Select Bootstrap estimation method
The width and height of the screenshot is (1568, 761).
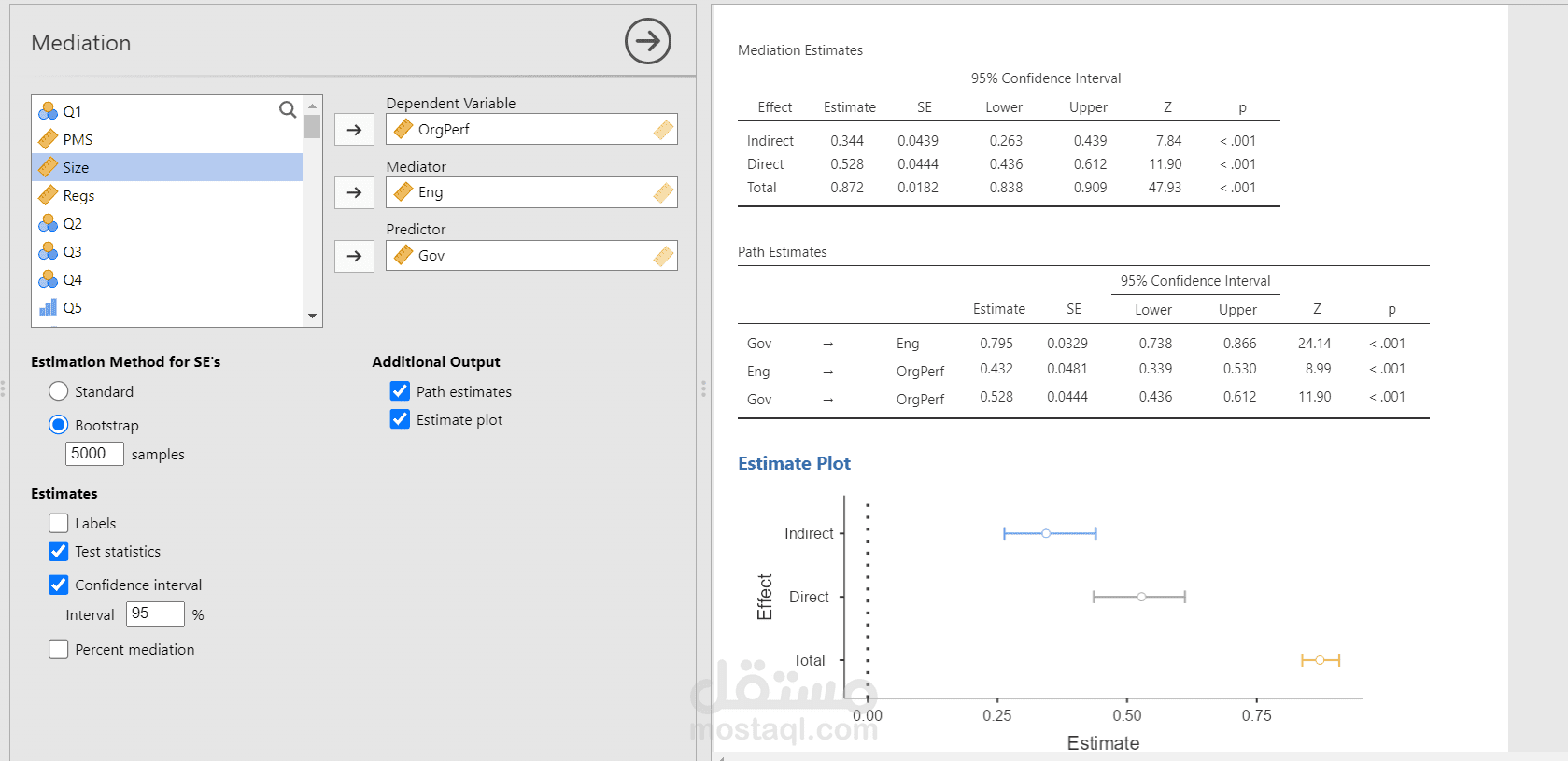59,425
